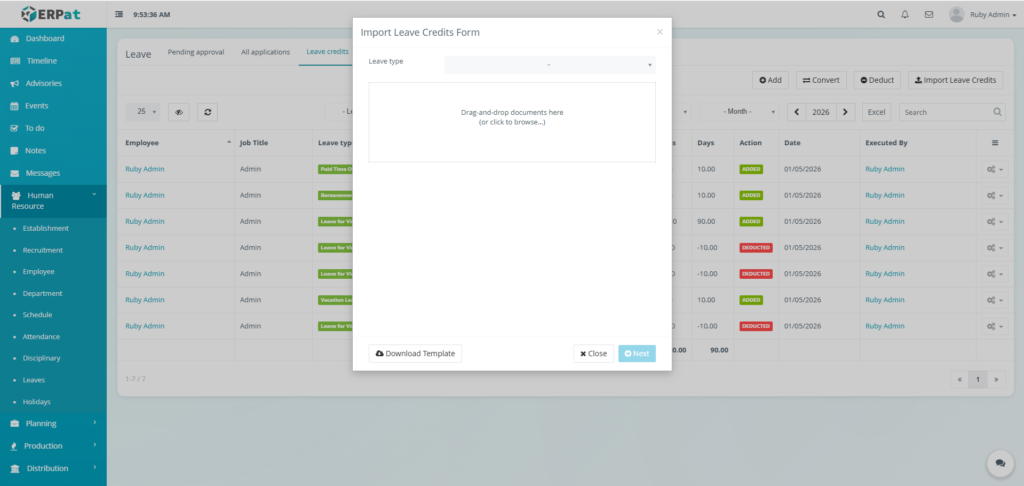Open Notes in sidebar
The image size is (1024, 486).
[x=53, y=150]
